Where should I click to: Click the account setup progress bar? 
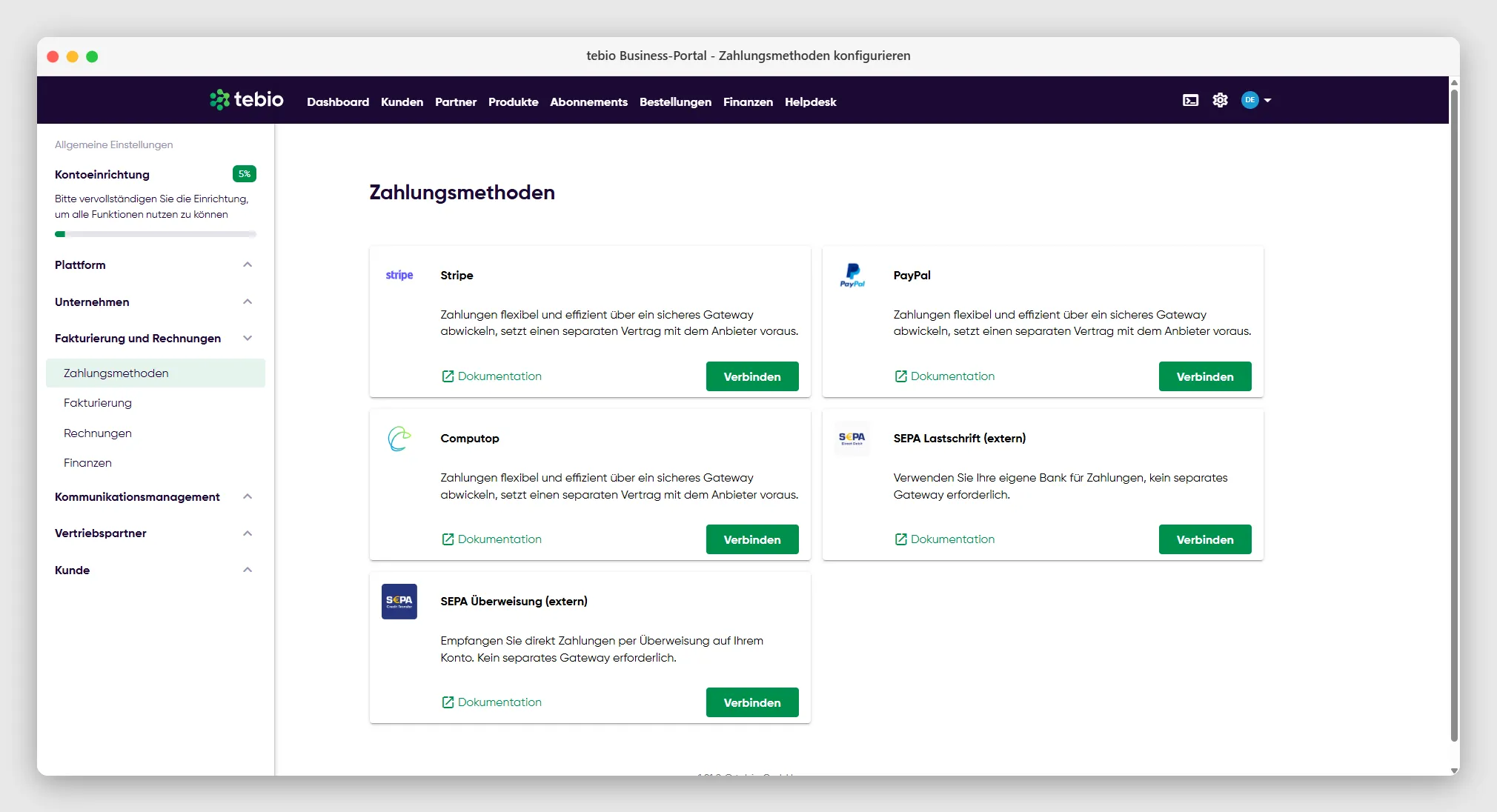(156, 234)
